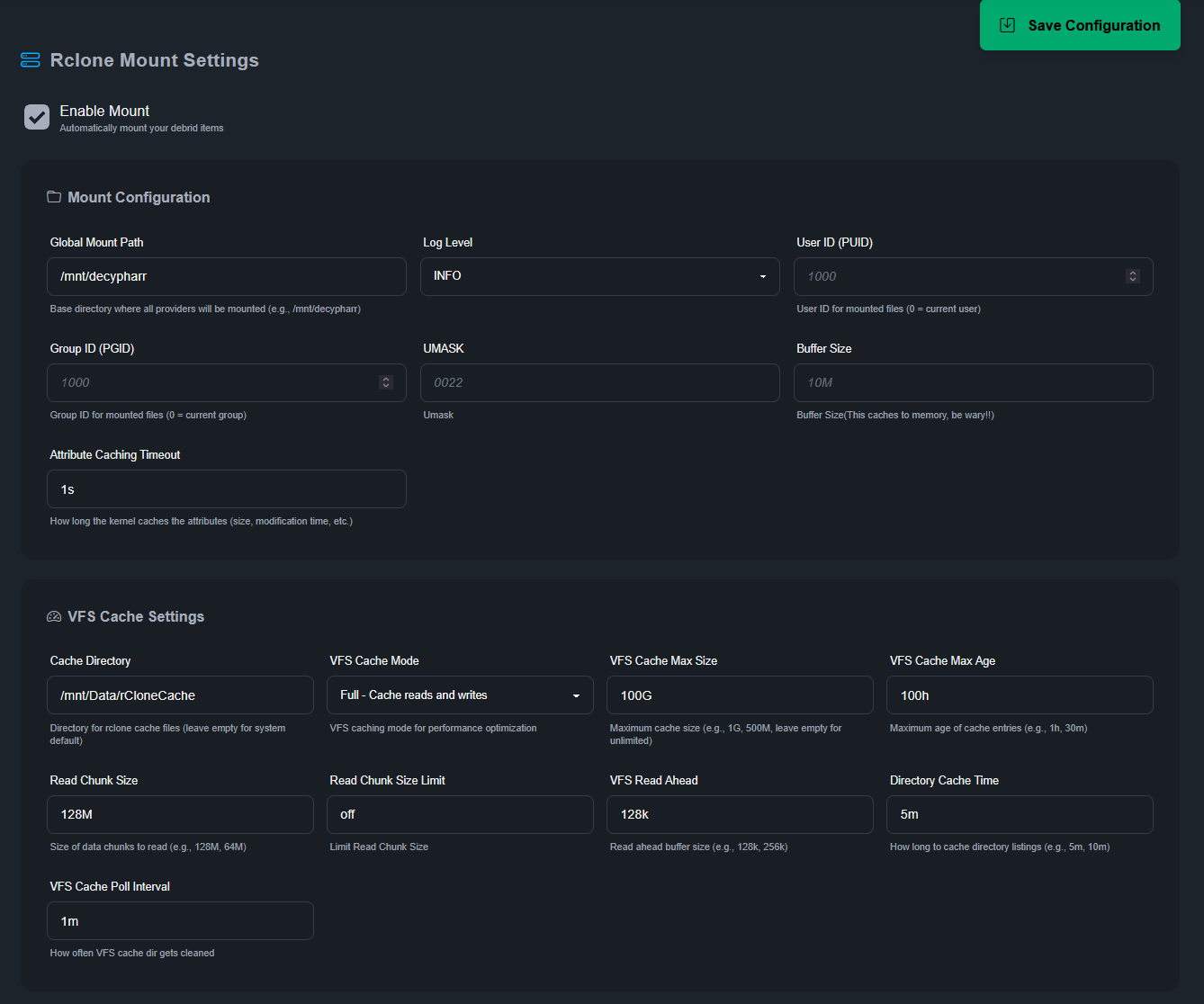Click the 'Base directory where all providers' hint
Viewport: 1204px width, 1004px height.
(x=205, y=309)
